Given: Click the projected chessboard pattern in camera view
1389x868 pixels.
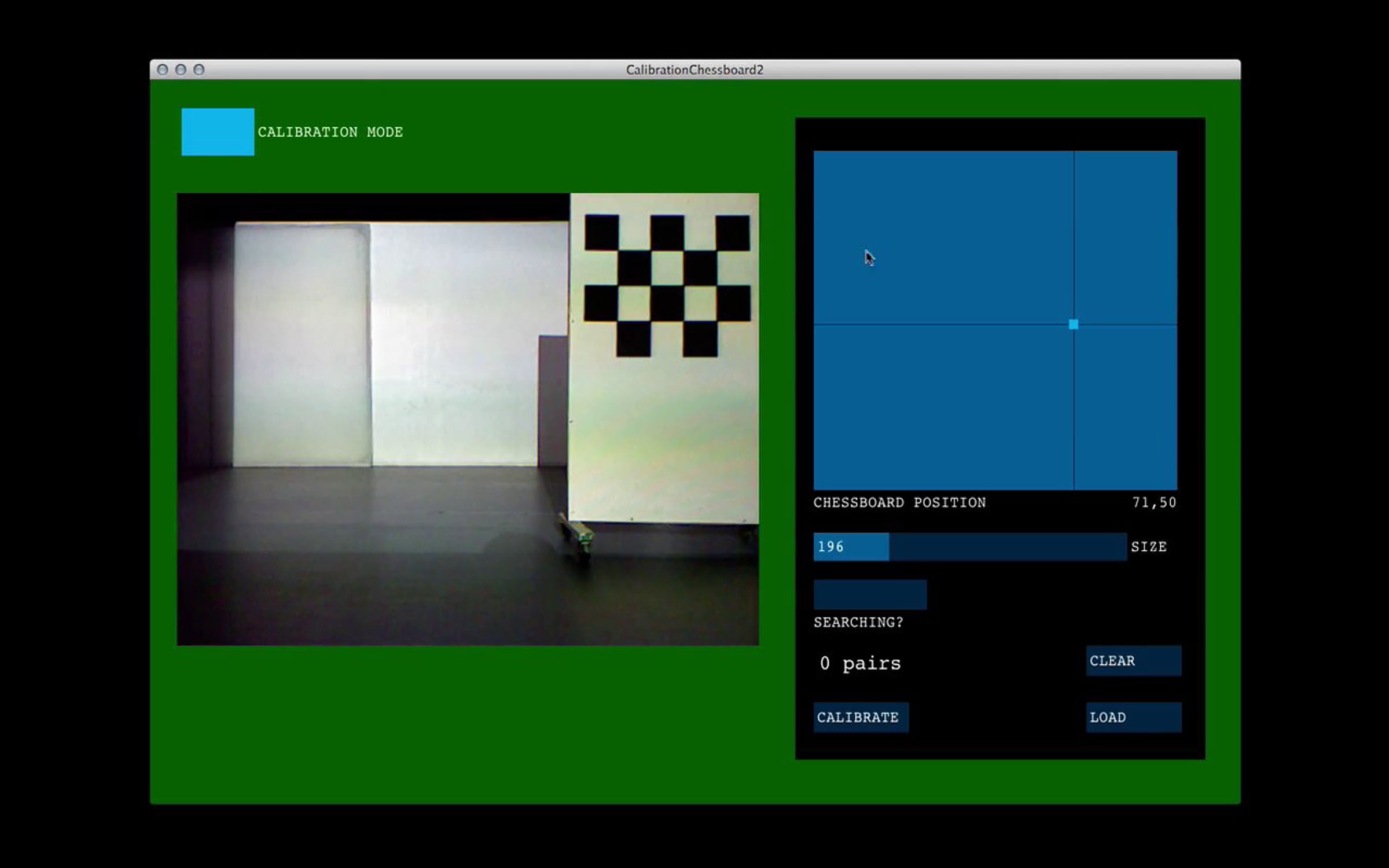Looking at the screenshot, I should pyautogui.click(x=667, y=285).
